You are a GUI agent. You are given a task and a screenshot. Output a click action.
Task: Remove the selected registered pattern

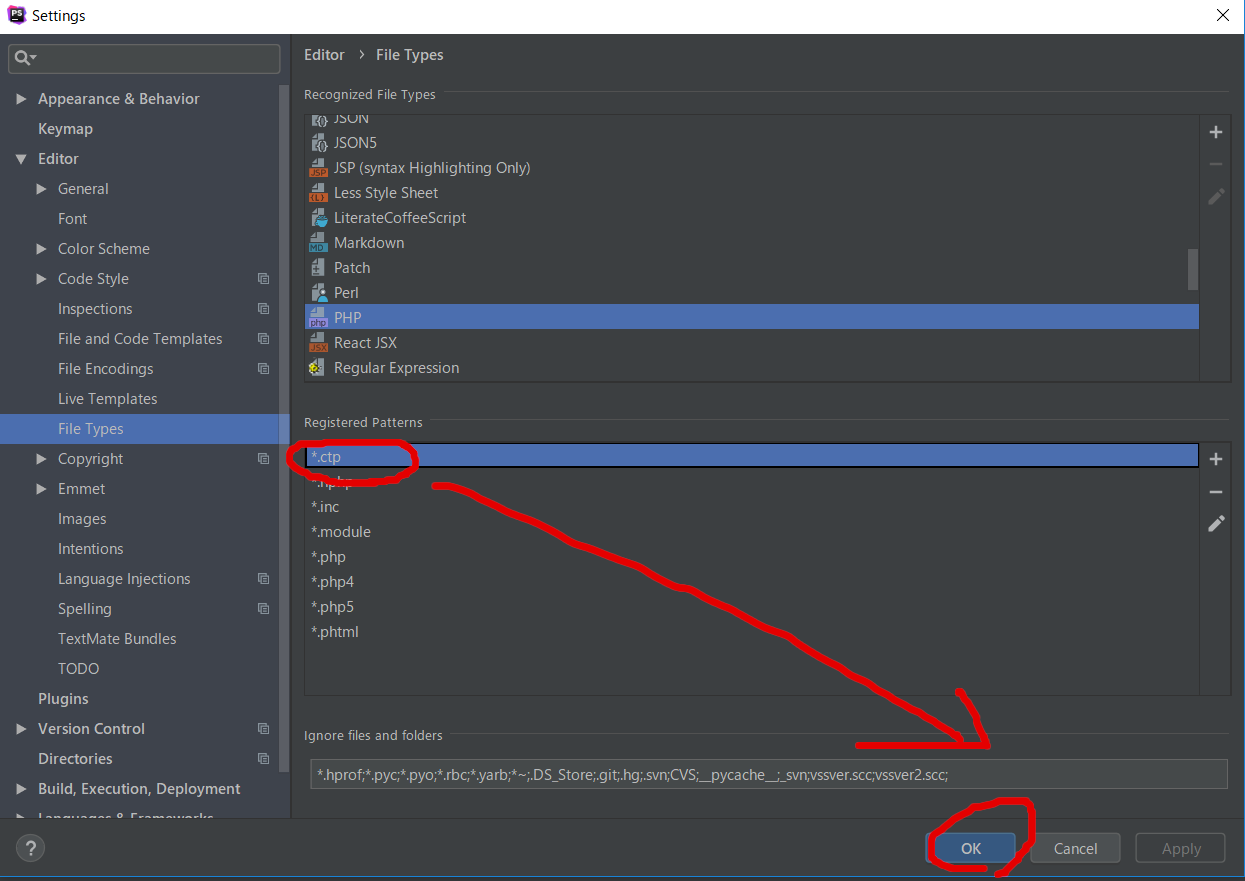(x=1216, y=492)
